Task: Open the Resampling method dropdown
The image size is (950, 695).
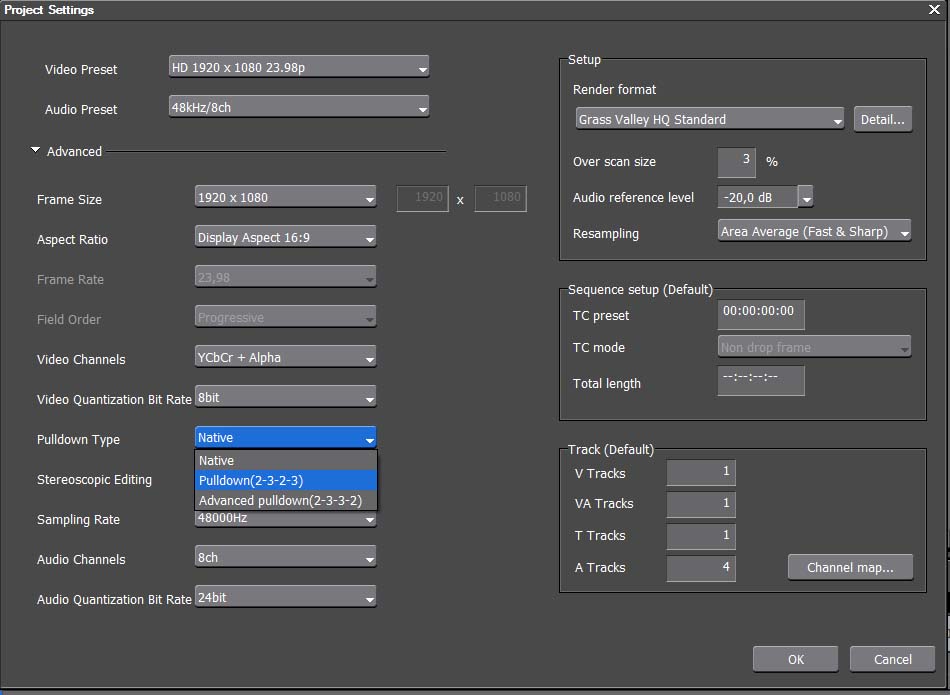Action: click(x=814, y=232)
